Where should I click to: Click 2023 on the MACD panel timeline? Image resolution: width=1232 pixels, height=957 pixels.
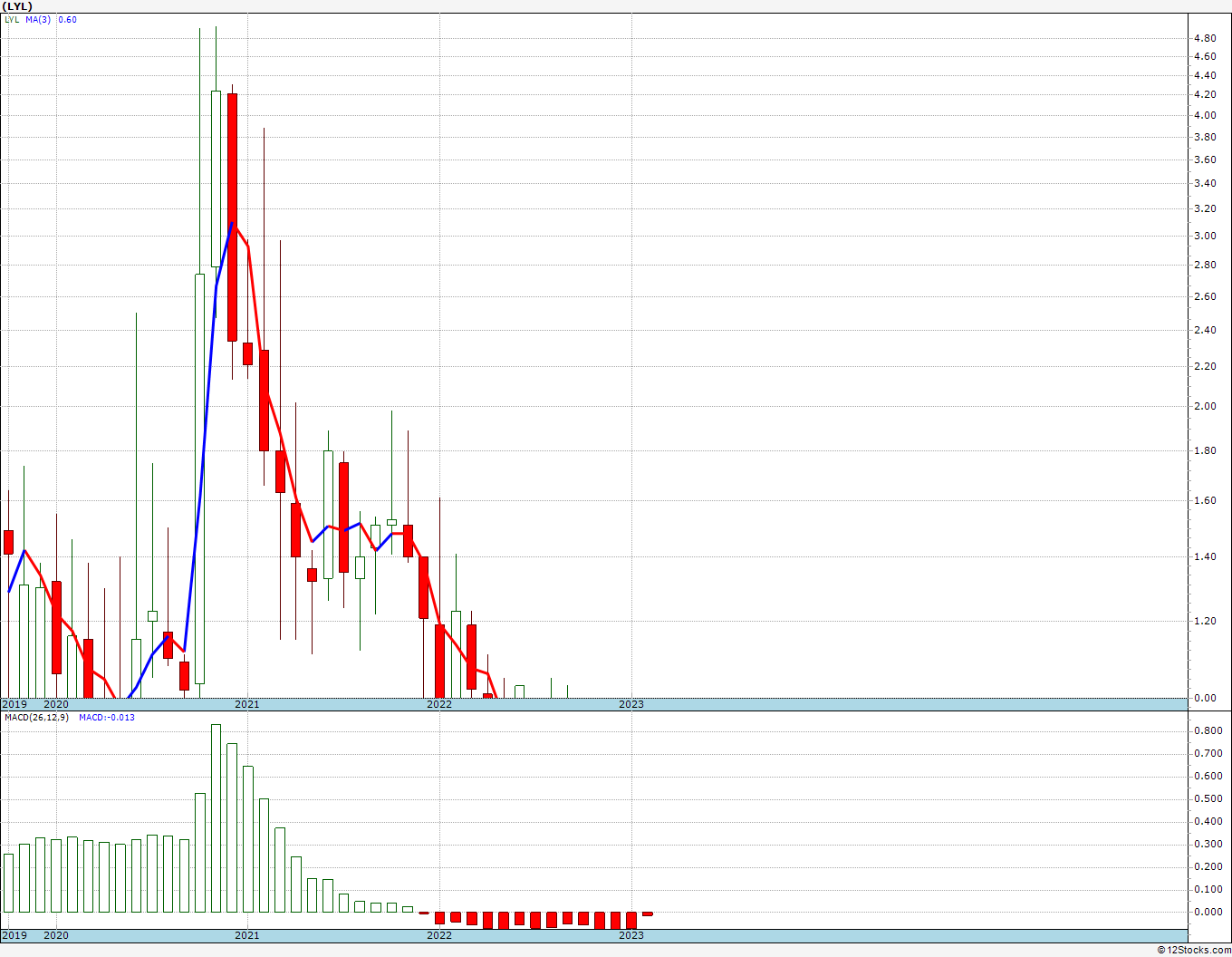pyautogui.click(x=631, y=935)
